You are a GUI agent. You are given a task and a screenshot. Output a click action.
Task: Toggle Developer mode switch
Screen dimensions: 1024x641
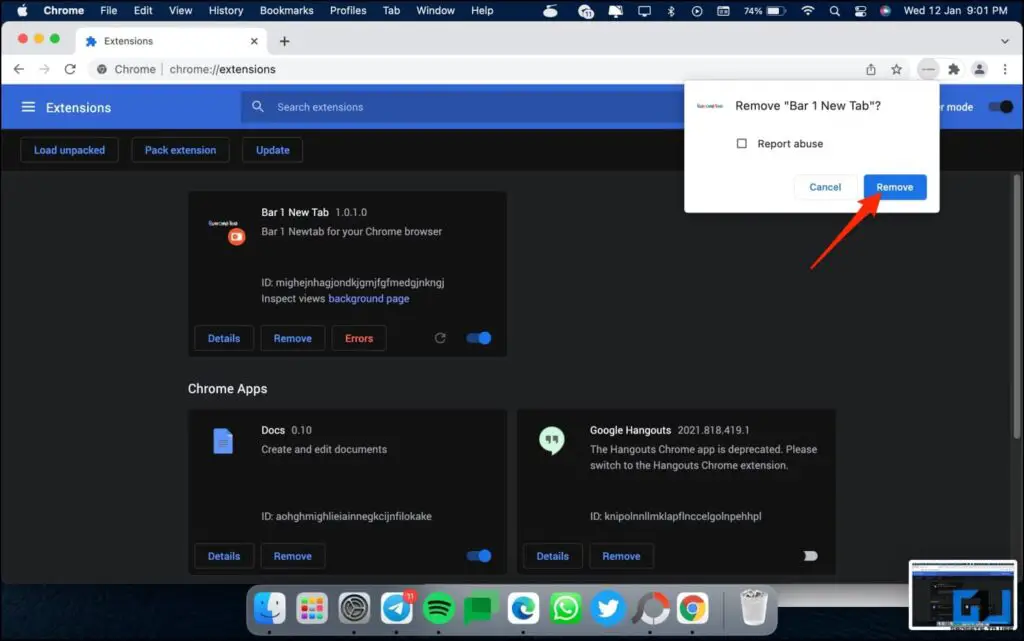pos(1000,107)
